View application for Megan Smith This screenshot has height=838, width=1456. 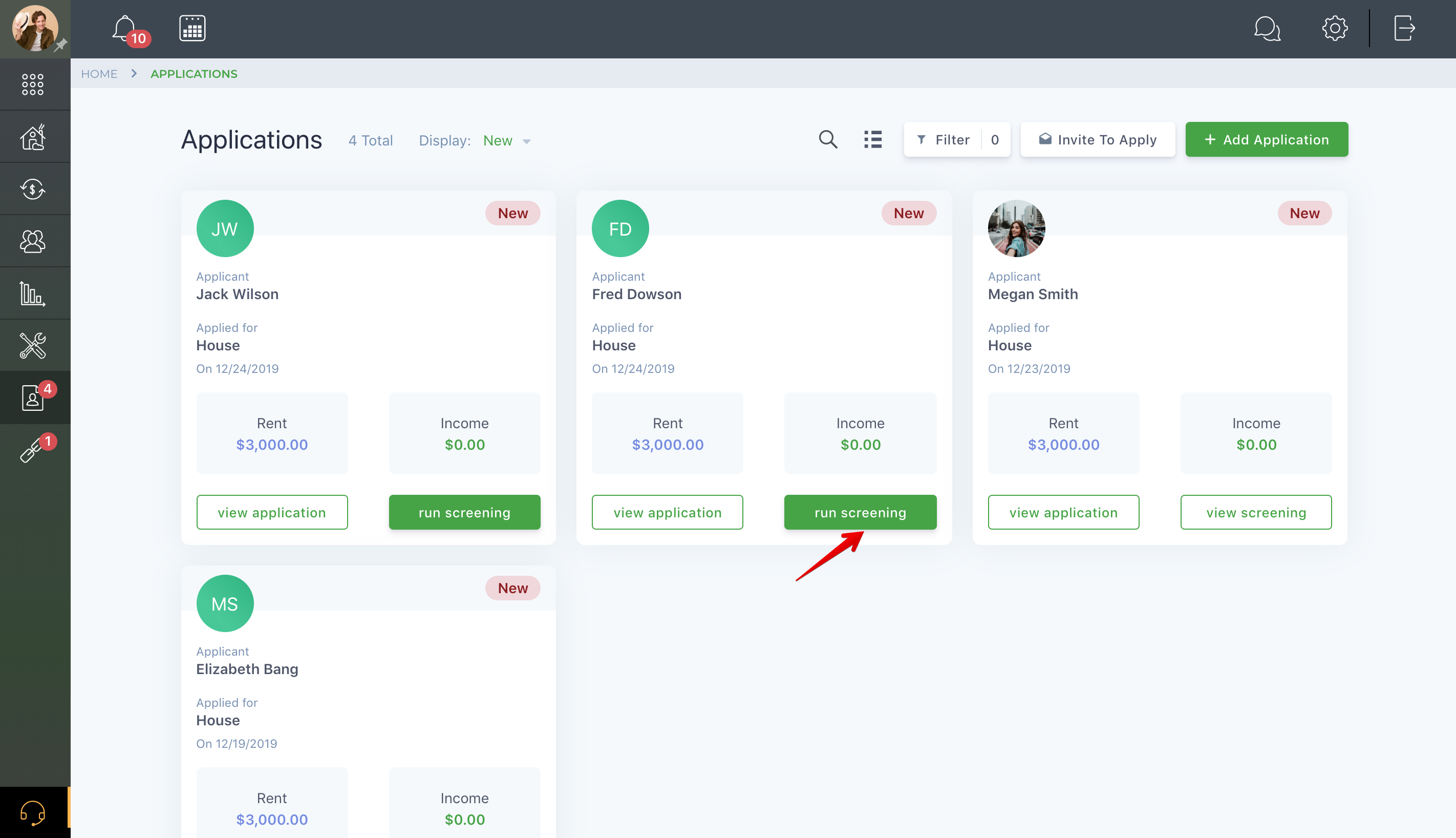click(x=1063, y=512)
